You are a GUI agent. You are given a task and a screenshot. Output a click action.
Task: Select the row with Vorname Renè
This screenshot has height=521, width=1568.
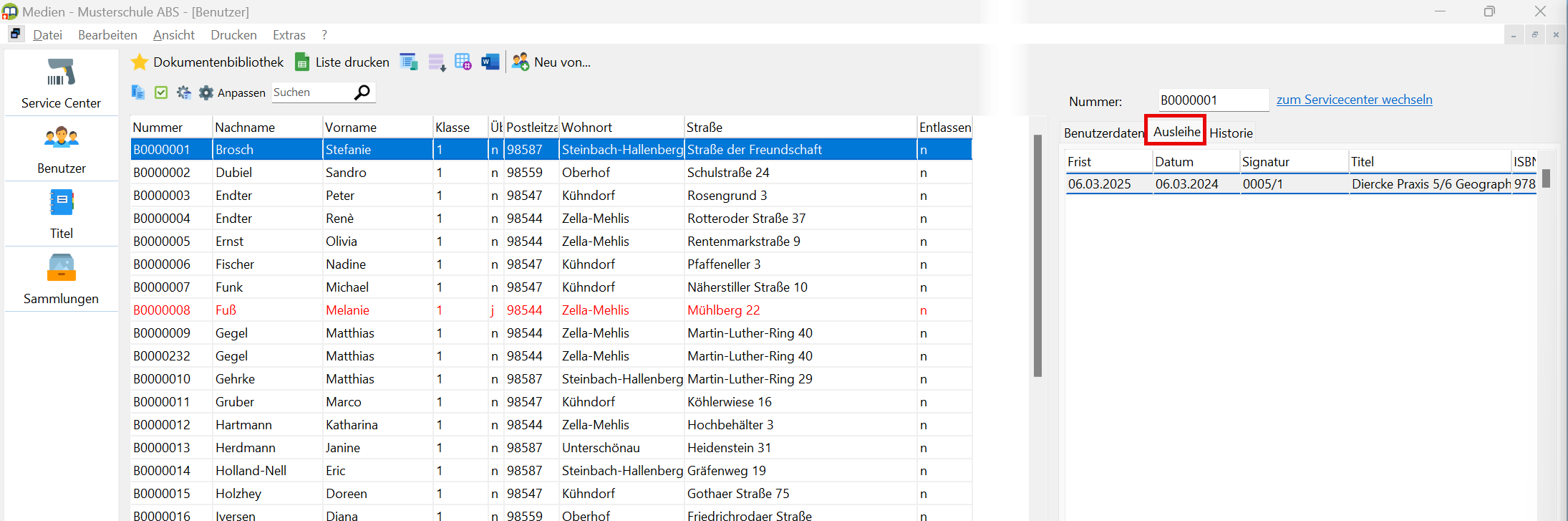[551, 219]
